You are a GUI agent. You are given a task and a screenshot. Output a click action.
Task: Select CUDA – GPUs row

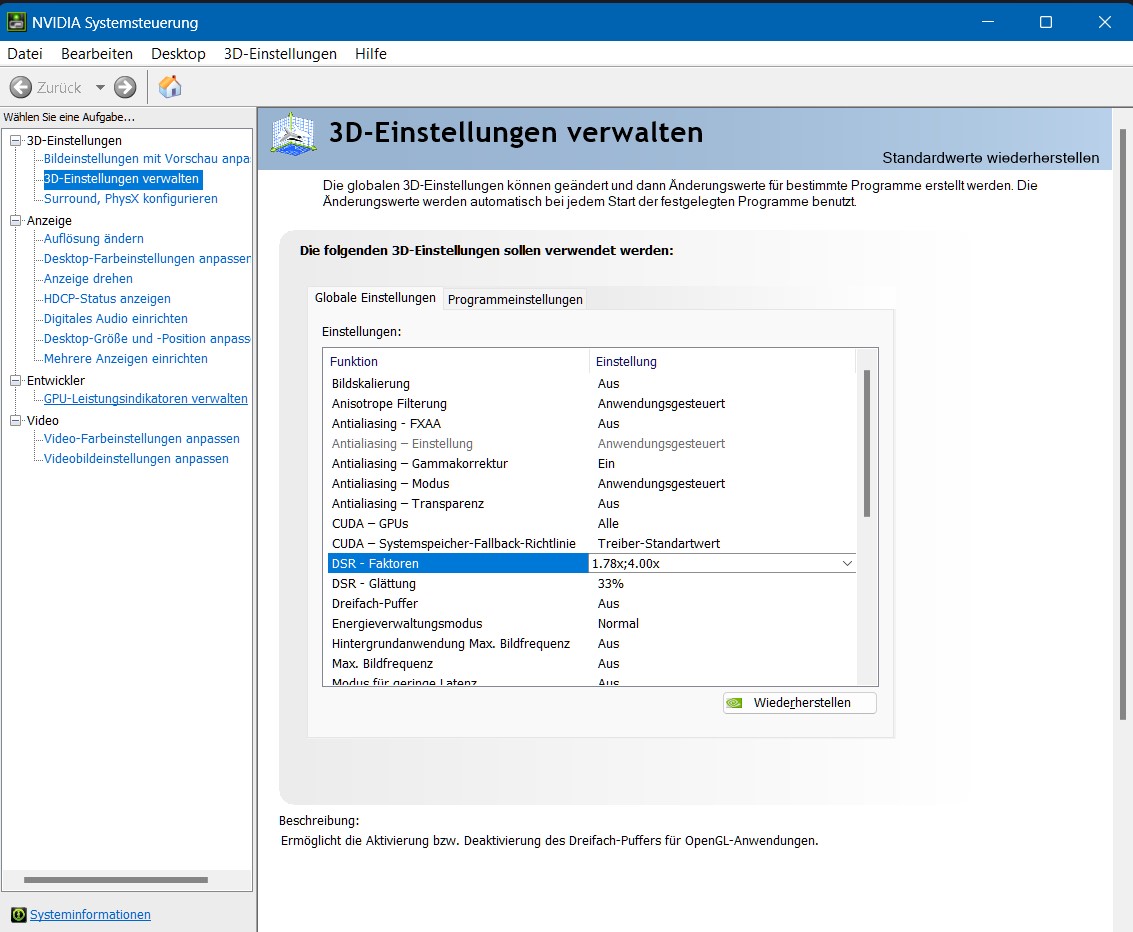tap(591, 524)
